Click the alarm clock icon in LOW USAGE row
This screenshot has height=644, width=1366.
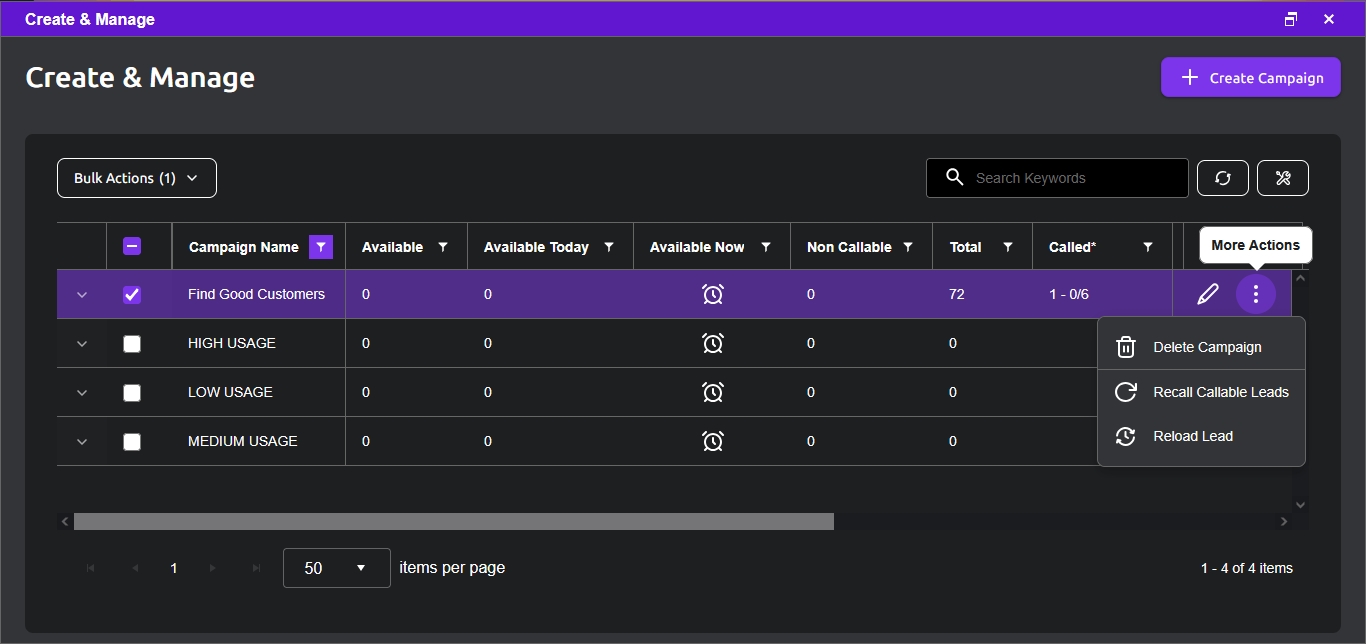[x=713, y=392]
